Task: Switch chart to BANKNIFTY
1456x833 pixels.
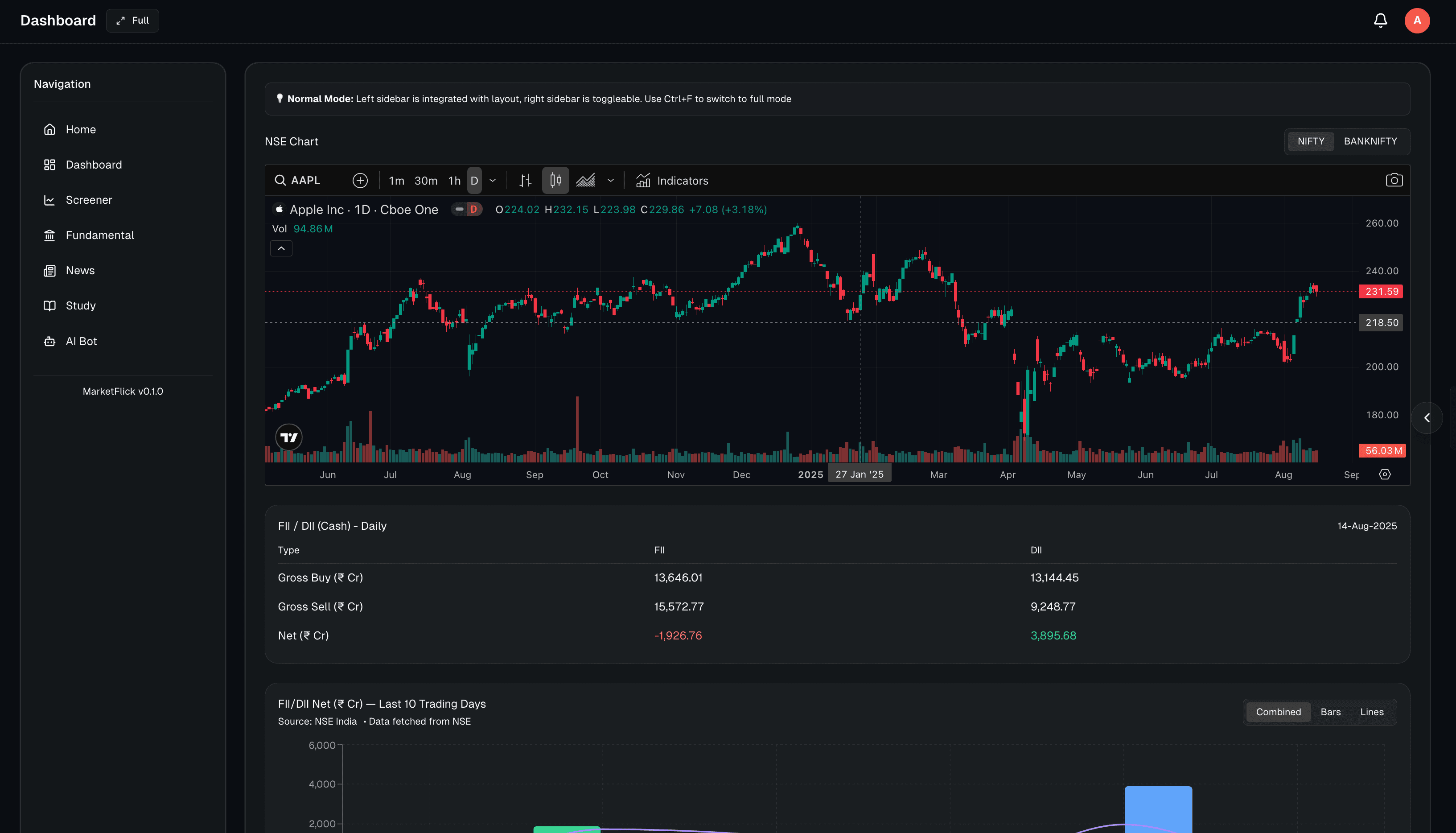Action: 1370,141
